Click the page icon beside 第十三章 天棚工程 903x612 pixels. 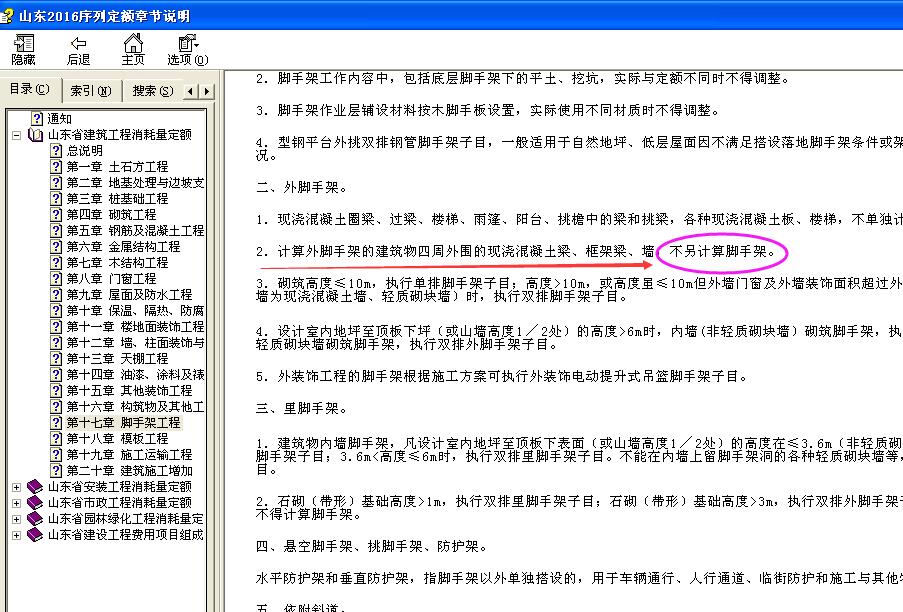click(56, 359)
